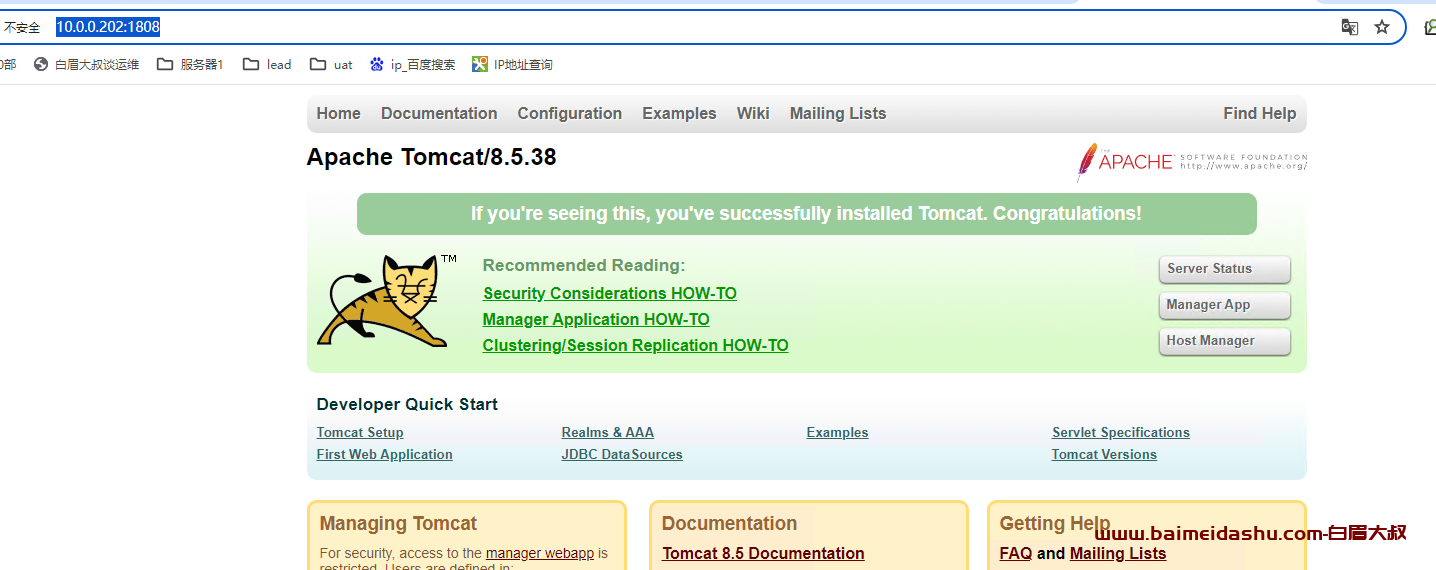Image resolution: width=1436 pixels, height=570 pixels.
Task: Open the uat bookmark folder
Action: point(331,64)
